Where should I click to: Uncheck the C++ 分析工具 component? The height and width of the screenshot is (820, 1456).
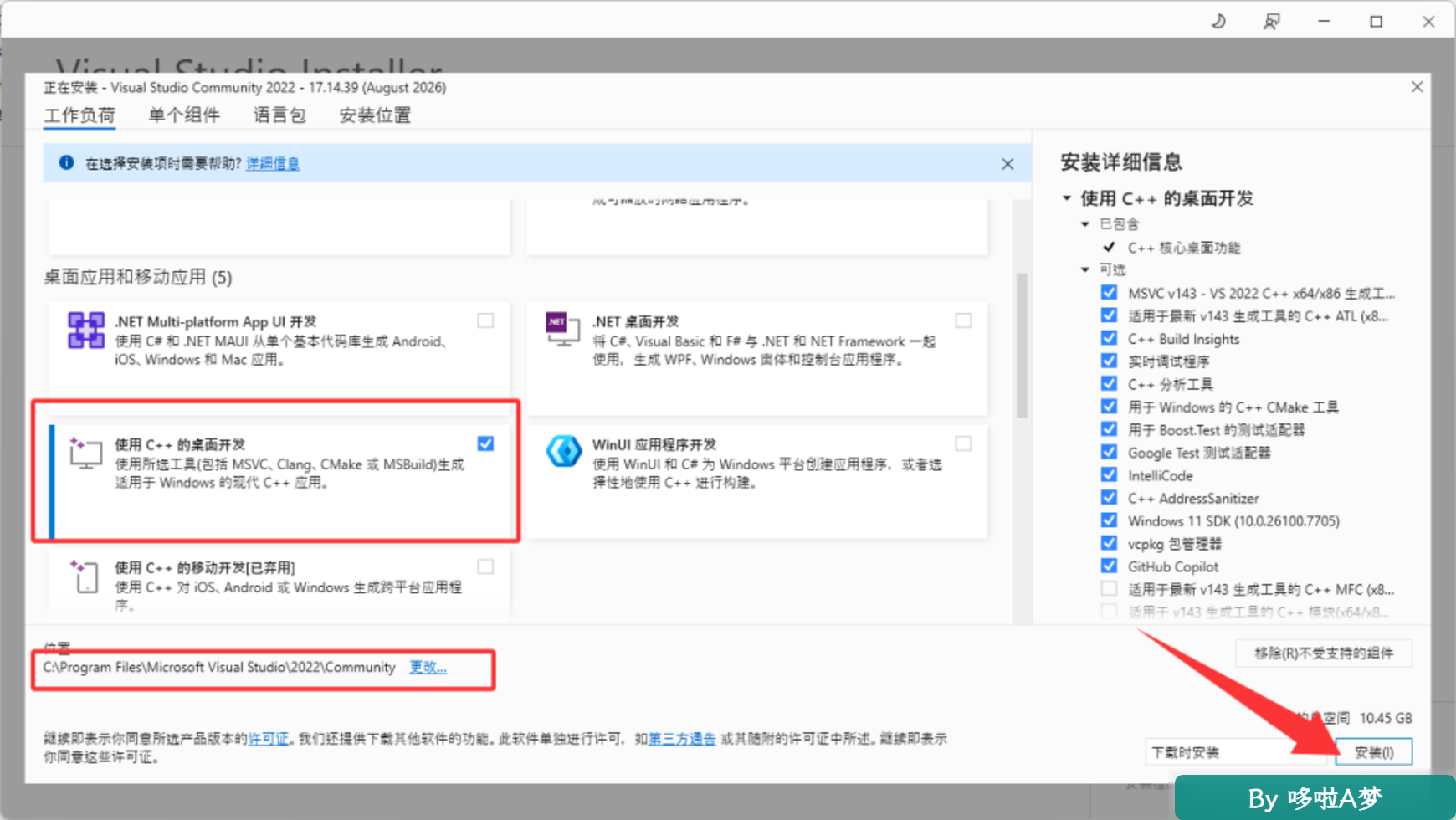[1109, 384]
